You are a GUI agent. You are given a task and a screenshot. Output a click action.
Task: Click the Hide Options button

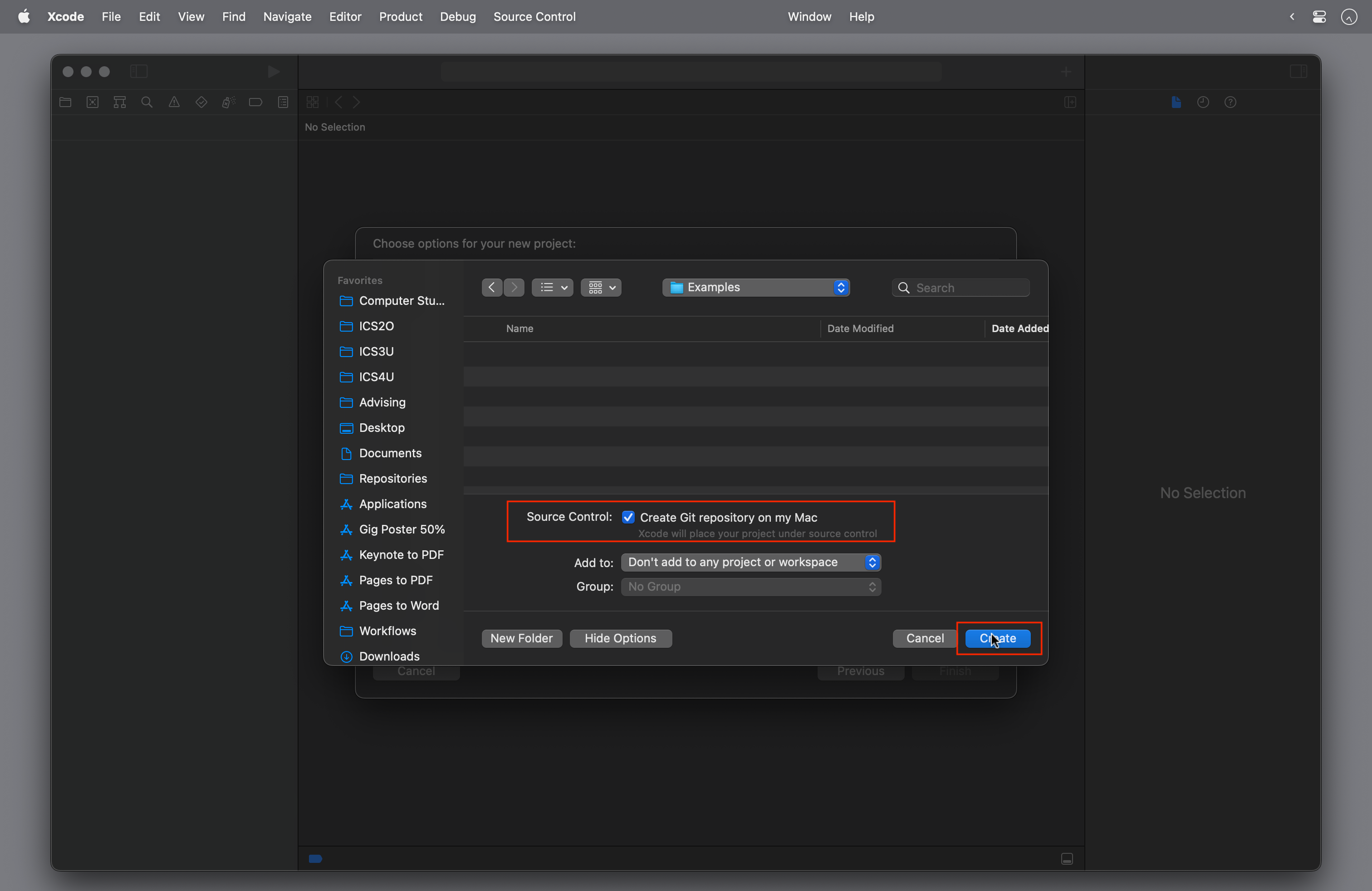click(x=620, y=638)
